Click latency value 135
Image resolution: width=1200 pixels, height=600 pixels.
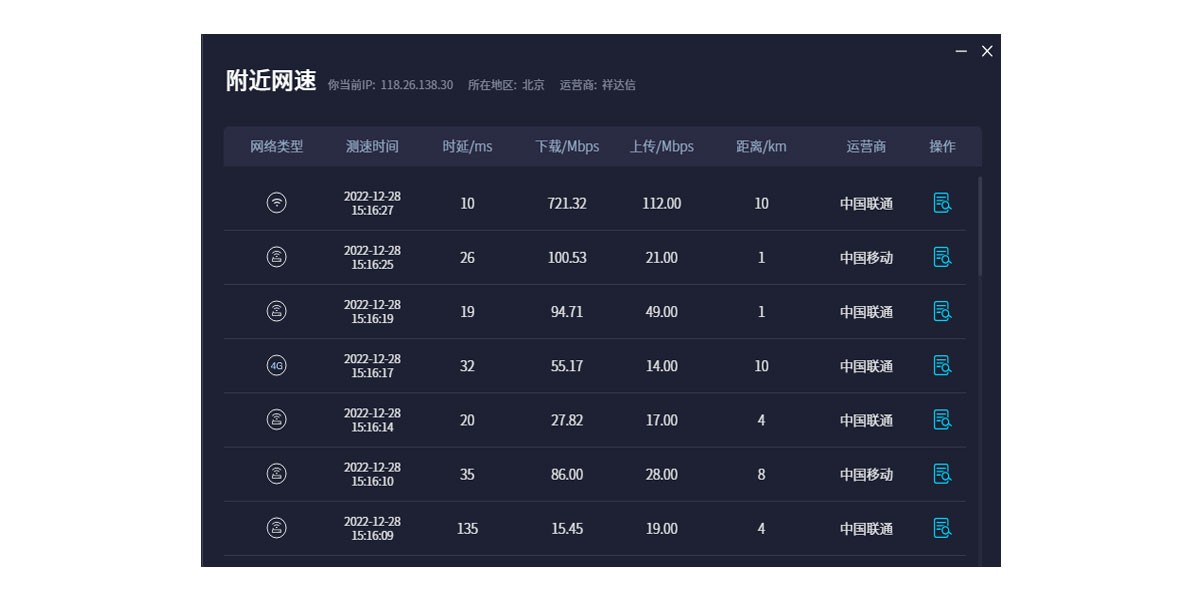click(467, 527)
